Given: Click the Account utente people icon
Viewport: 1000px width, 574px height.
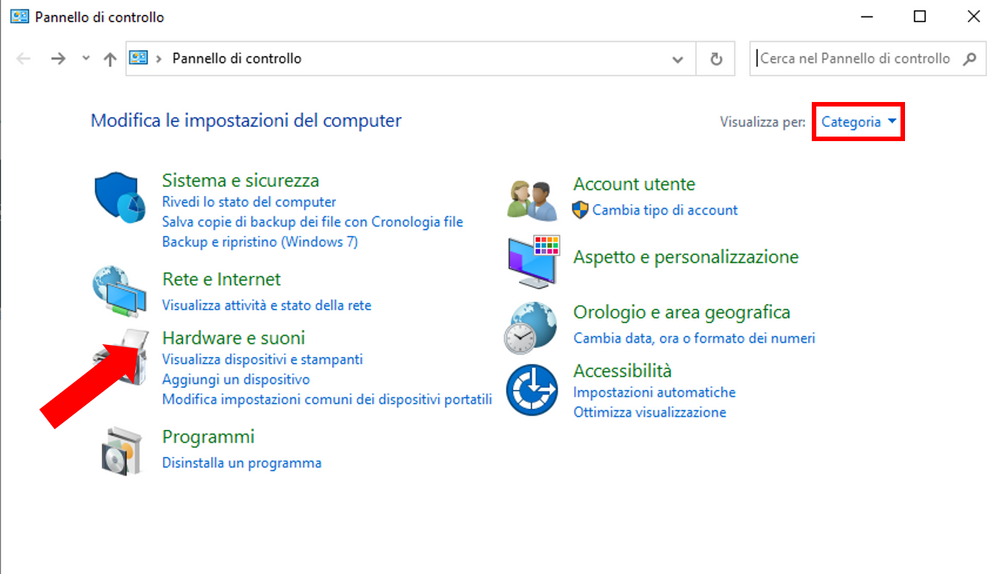Looking at the screenshot, I should [x=532, y=200].
